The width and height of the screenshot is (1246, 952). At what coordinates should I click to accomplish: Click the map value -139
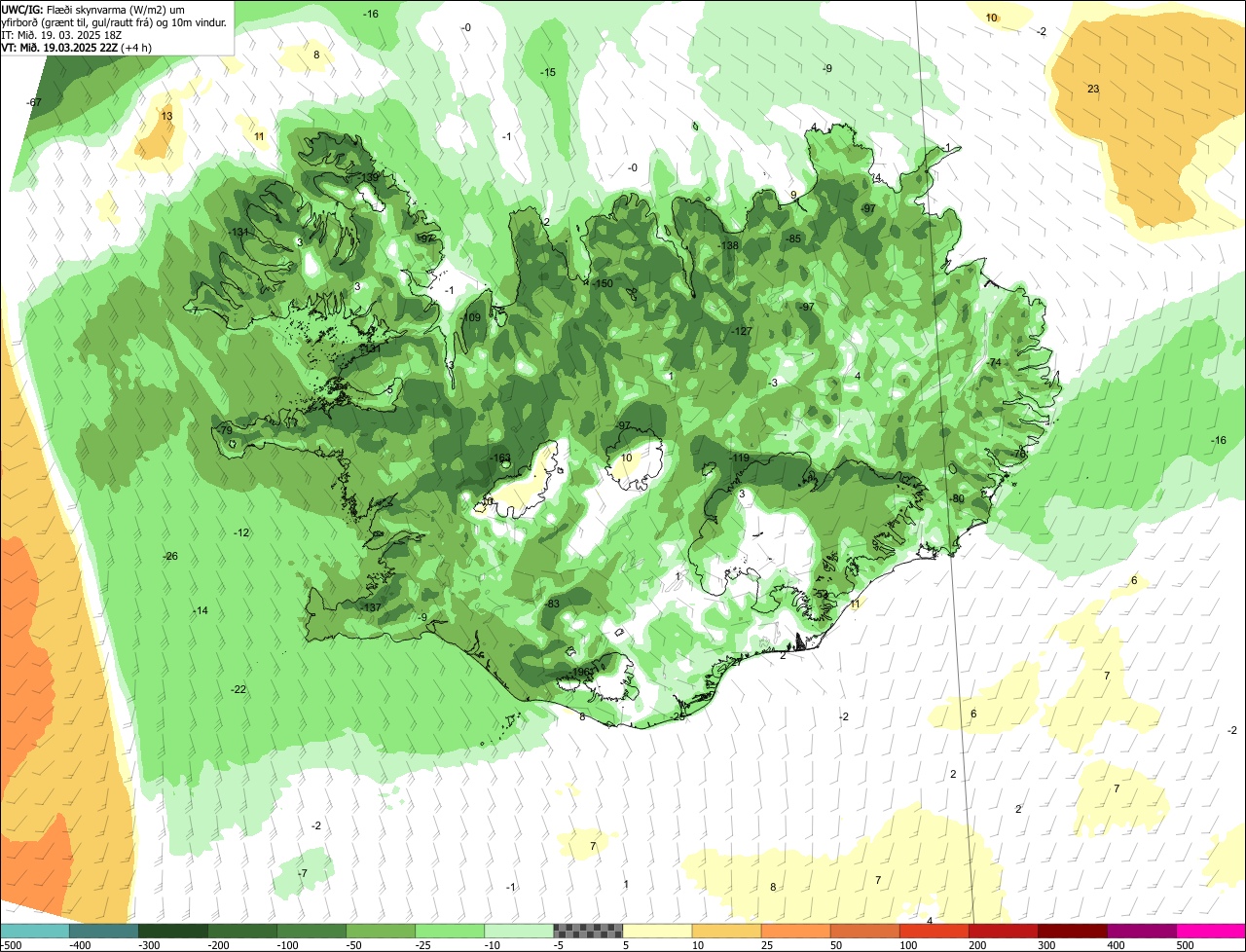coord(369,177)
